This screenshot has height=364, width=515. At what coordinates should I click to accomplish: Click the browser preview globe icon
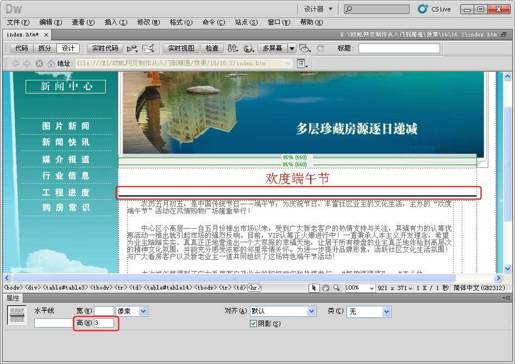(248, 49)
